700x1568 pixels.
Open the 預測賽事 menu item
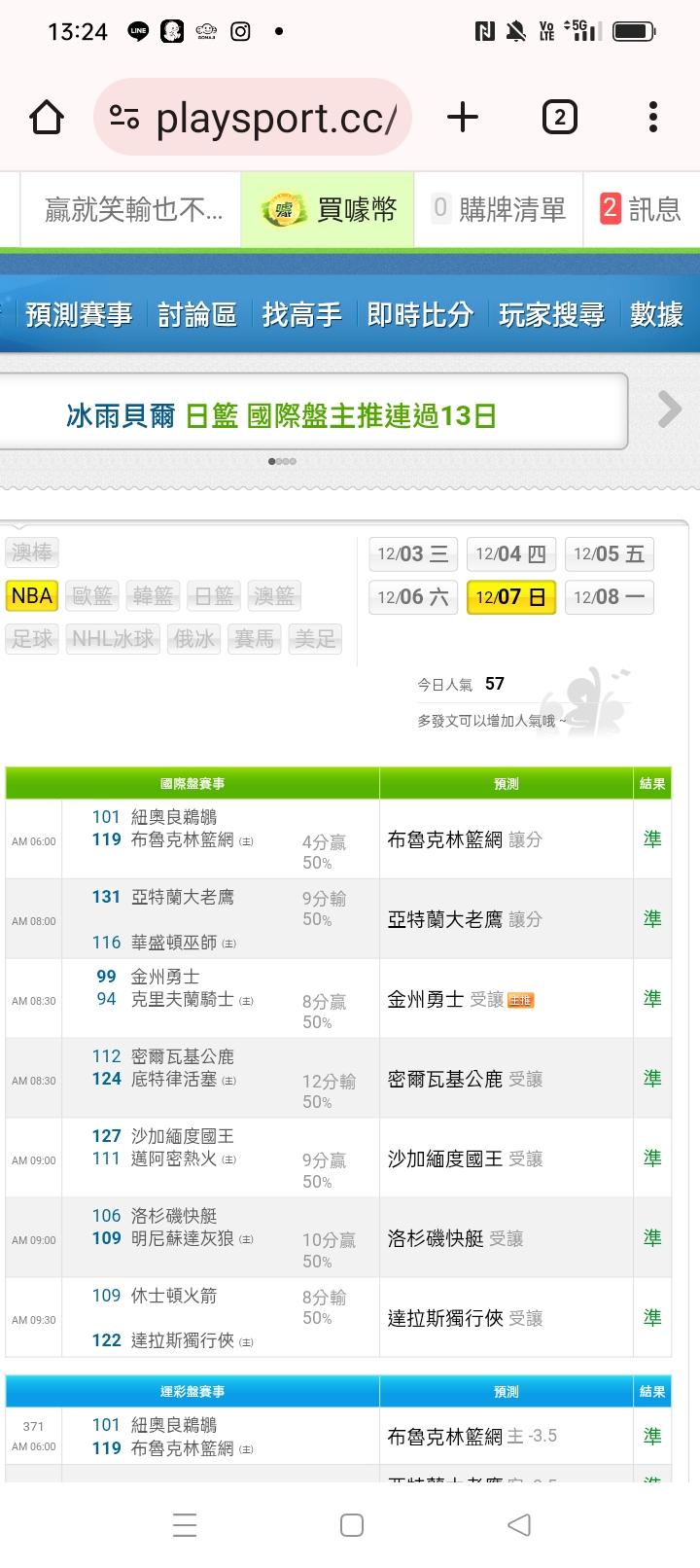79,314
